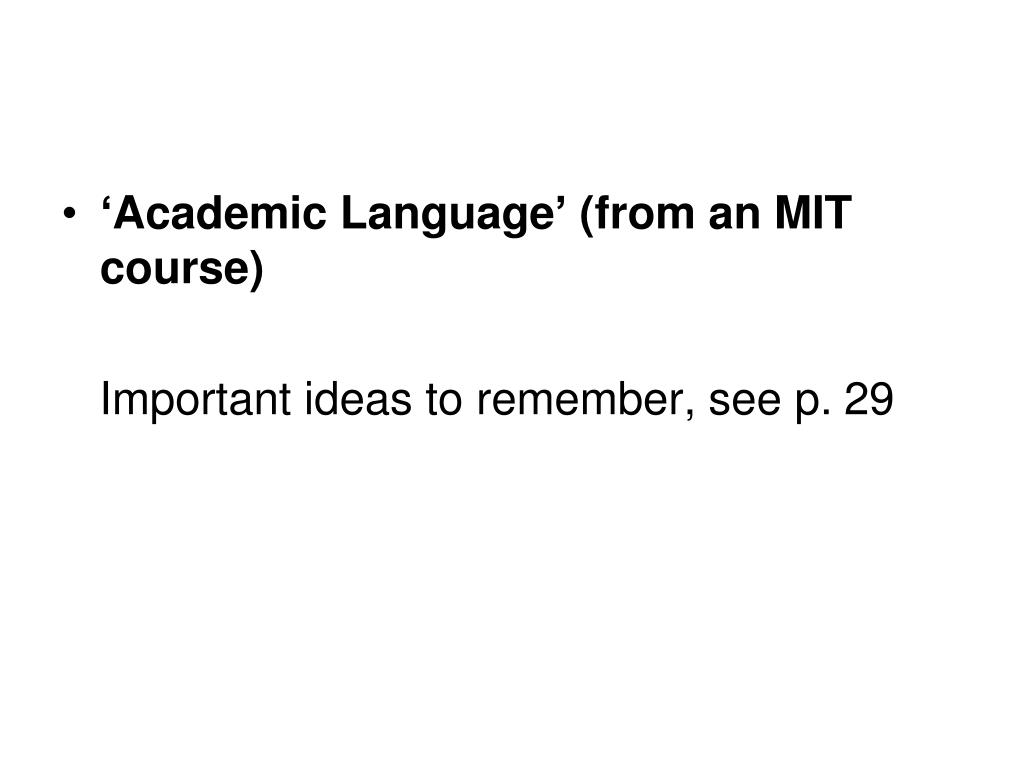
Task: Click the page number '29'
Action: coord(869,398)
